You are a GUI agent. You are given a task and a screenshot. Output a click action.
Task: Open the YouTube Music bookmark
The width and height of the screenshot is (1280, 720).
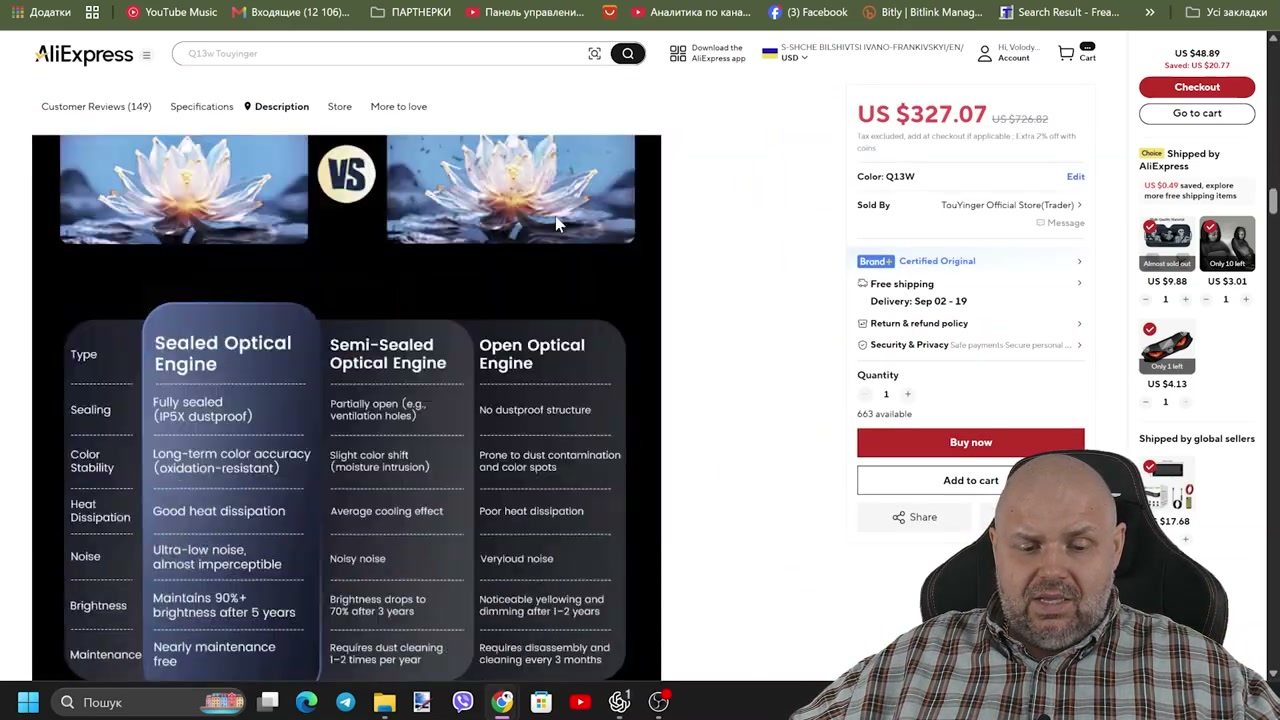click(172, 12)
